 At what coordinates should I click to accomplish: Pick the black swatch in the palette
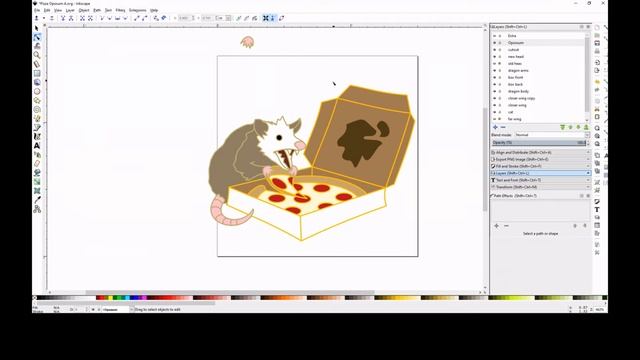point(40,298)
